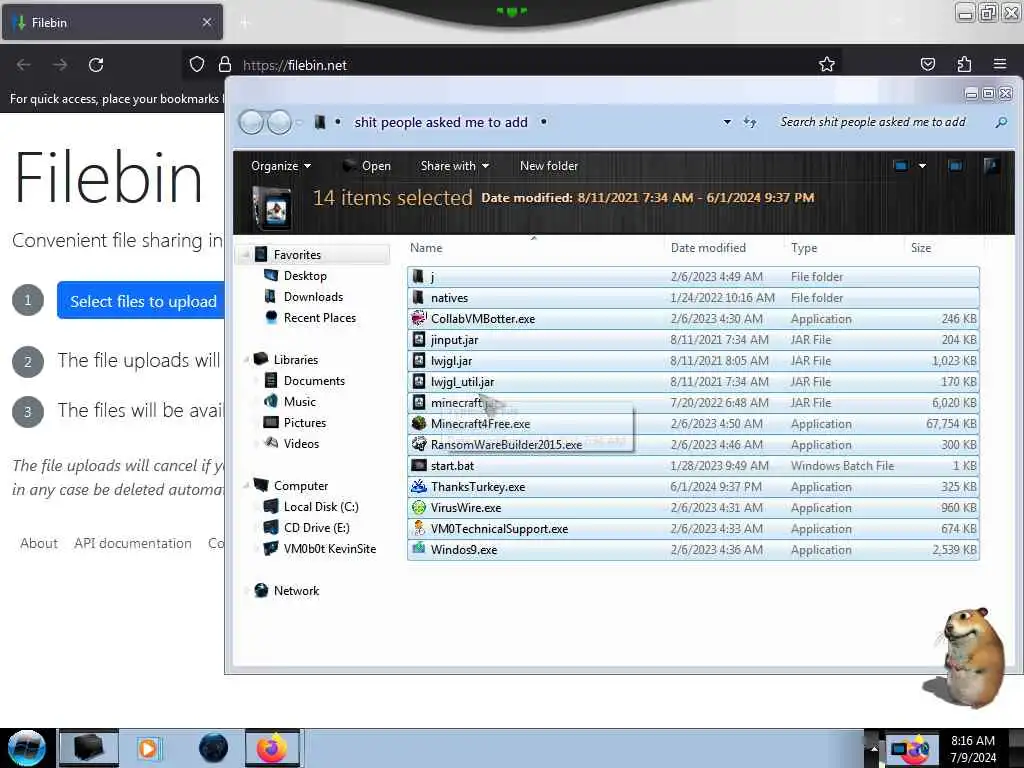Image resolution: width=1024 pixels, height=768 pixels.
Task: Open the Firefox extensions puzzle icon
Action: [964, 64]
